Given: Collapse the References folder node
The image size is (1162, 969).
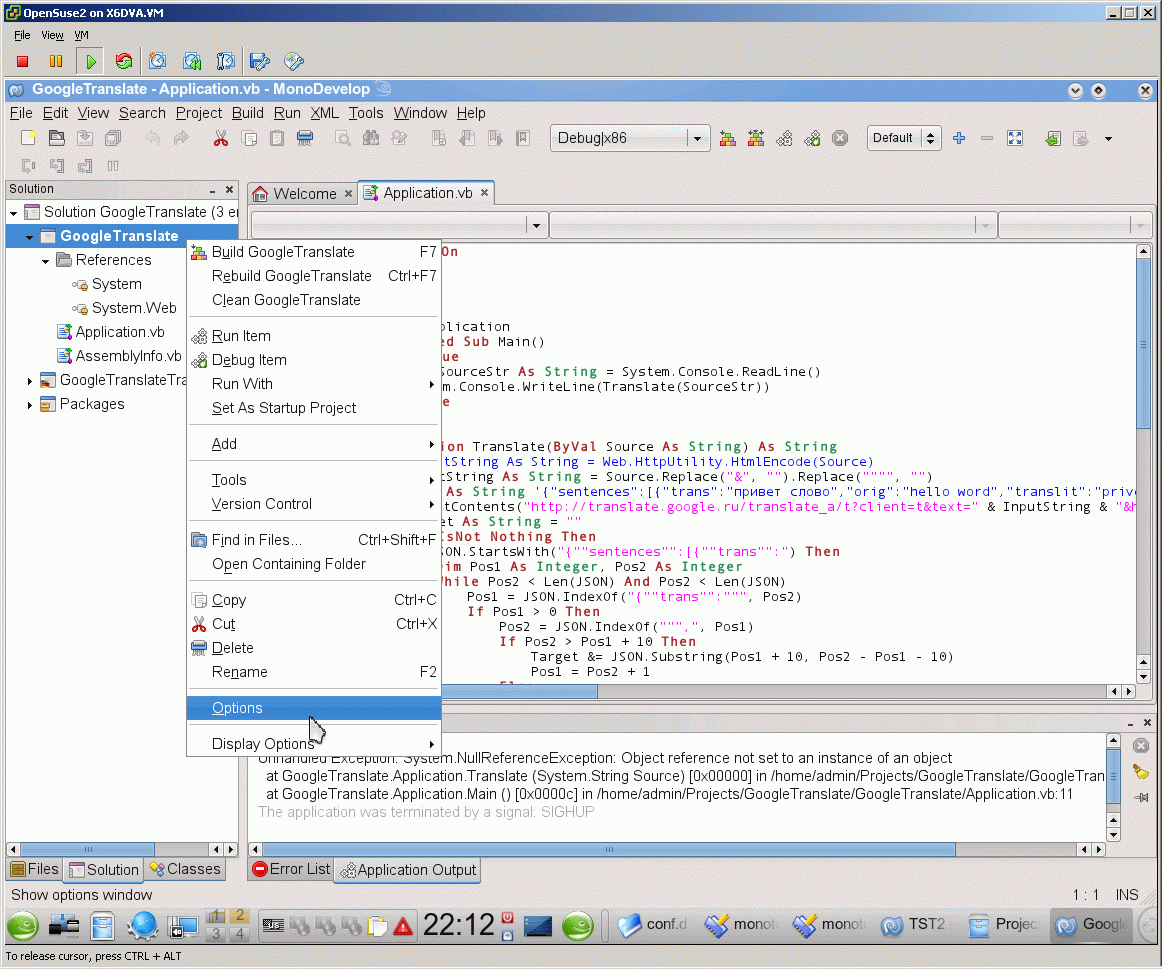Looking at the screenshot, I should click(x=46, y=261).
